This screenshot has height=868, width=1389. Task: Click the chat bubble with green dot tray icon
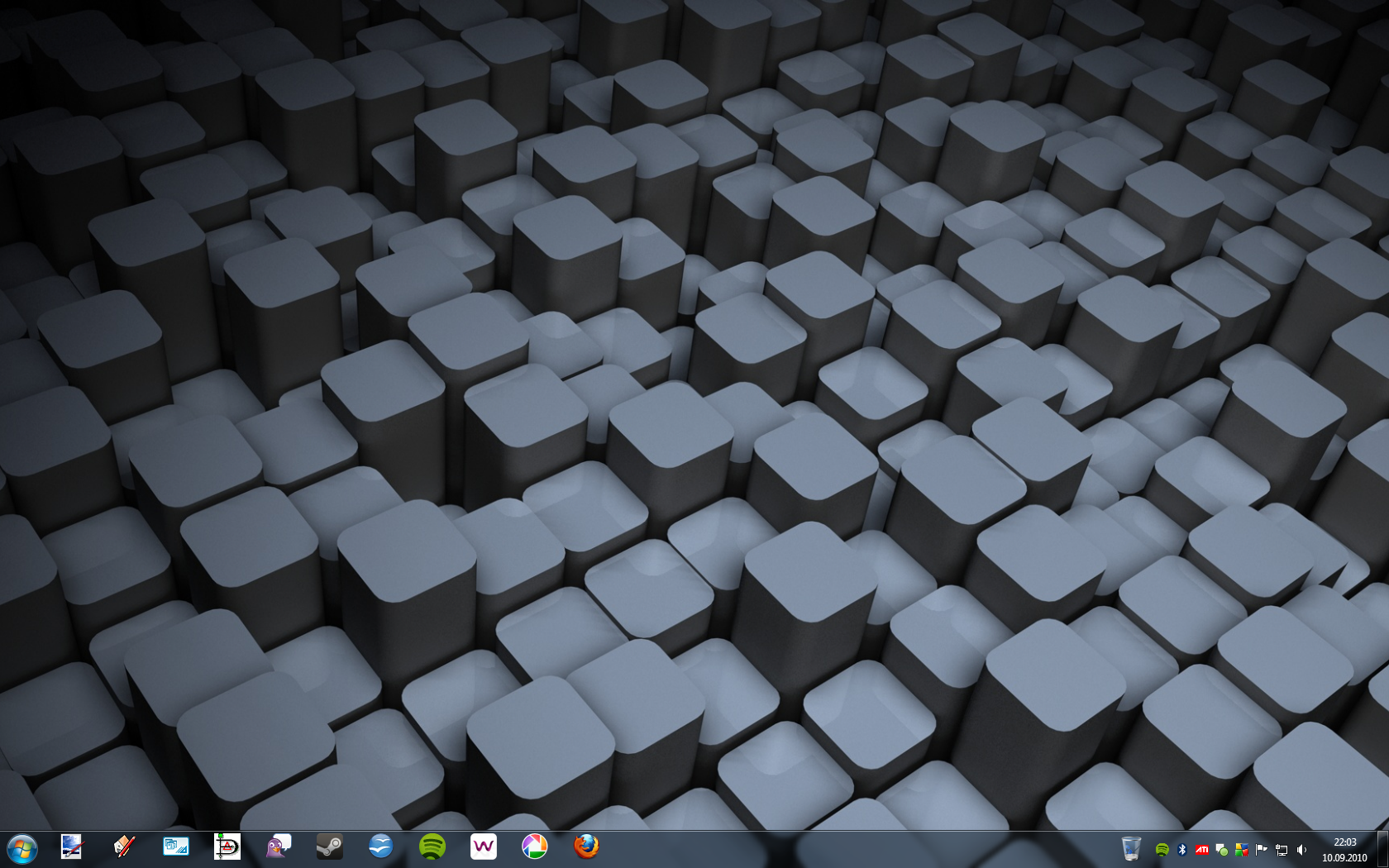click(x=1221, y=850)
